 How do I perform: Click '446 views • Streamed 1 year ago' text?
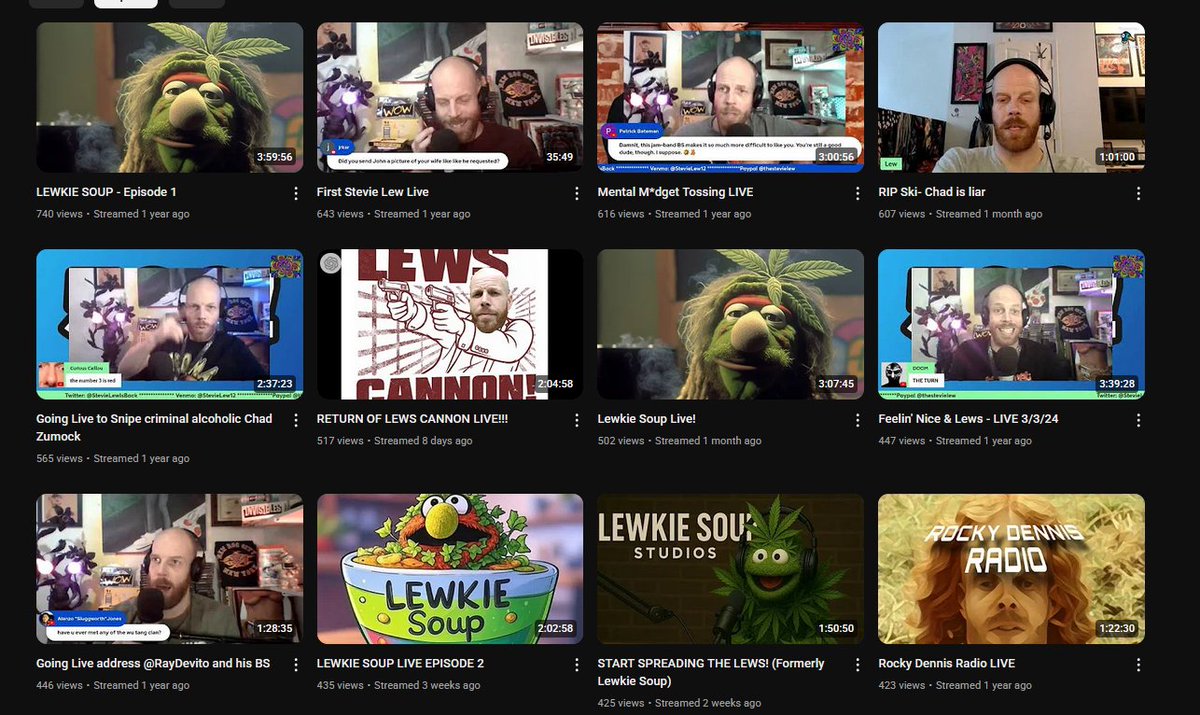[113, 686]
